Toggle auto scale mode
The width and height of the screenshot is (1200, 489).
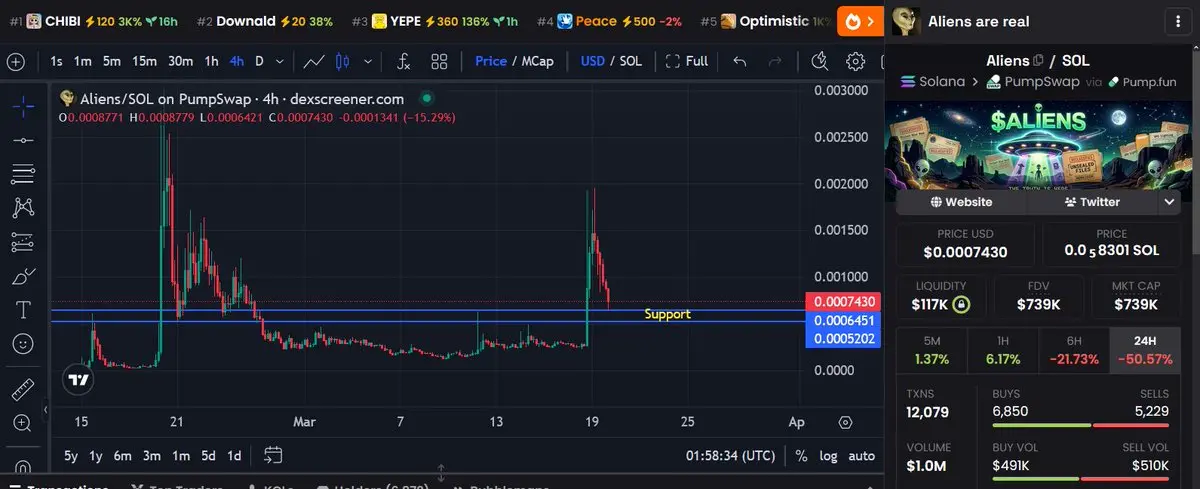tap(861, 455)
